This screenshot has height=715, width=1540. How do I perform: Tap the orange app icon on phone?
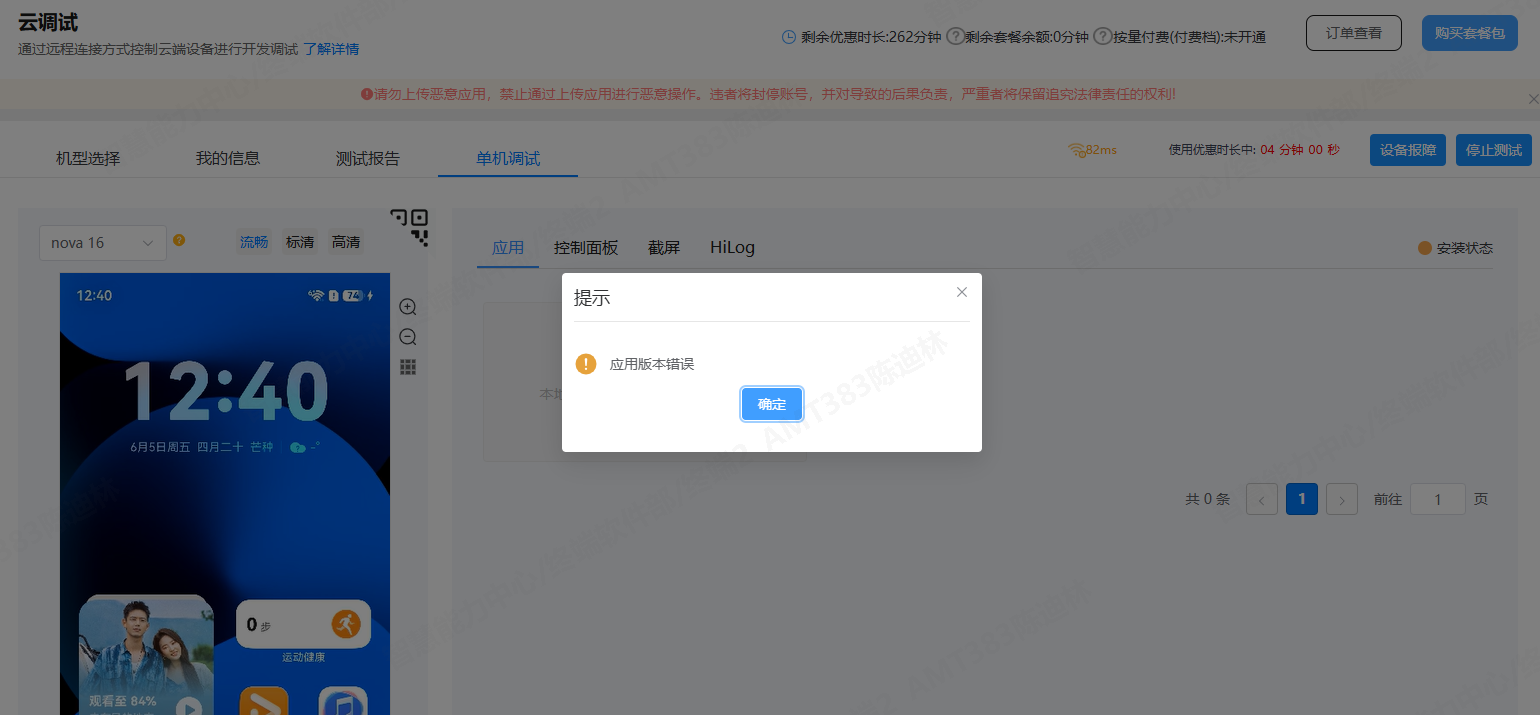[264, 701]
